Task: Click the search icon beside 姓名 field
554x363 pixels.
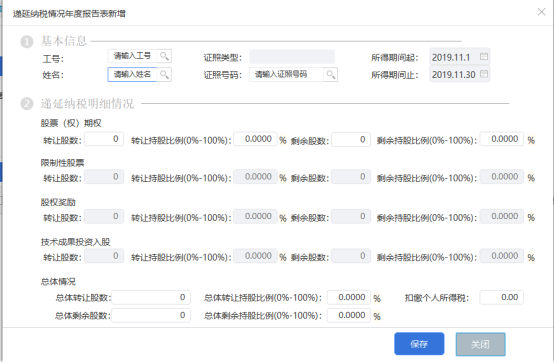Action: coord(164,74)
